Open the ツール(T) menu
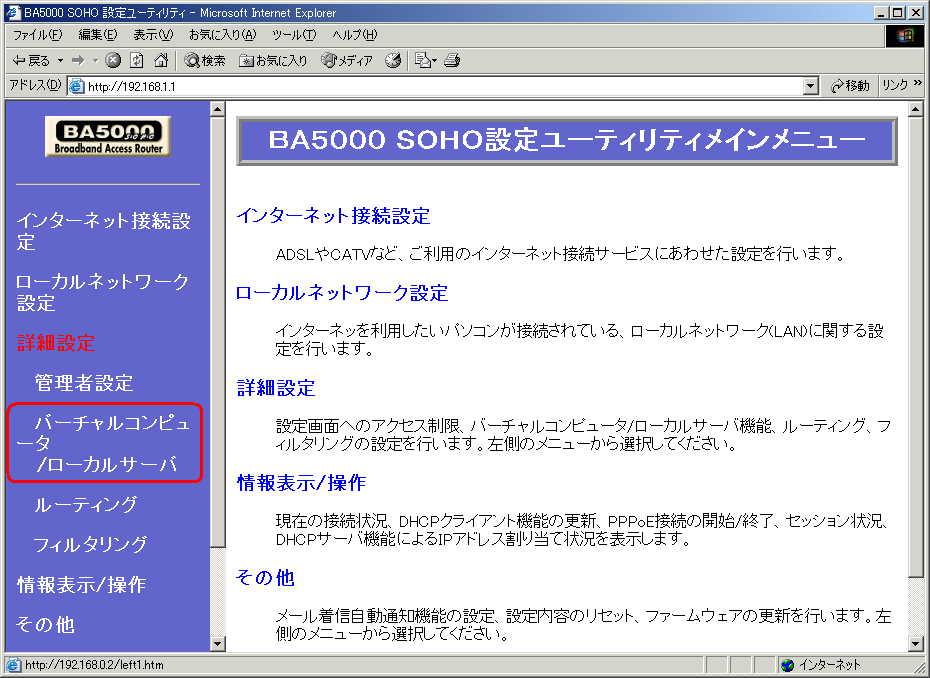 [294, 35]
